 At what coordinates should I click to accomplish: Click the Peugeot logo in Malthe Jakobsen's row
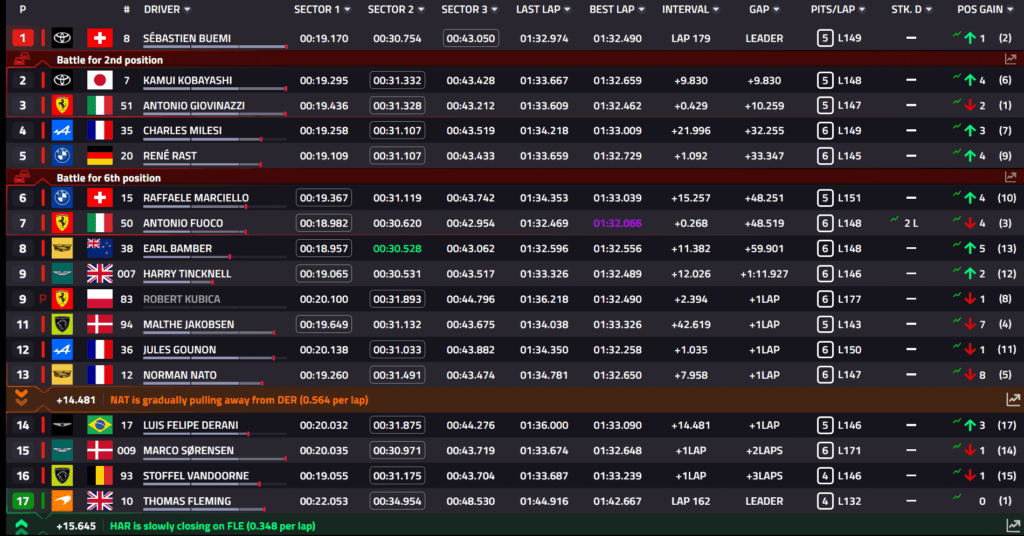click(62, 324)
